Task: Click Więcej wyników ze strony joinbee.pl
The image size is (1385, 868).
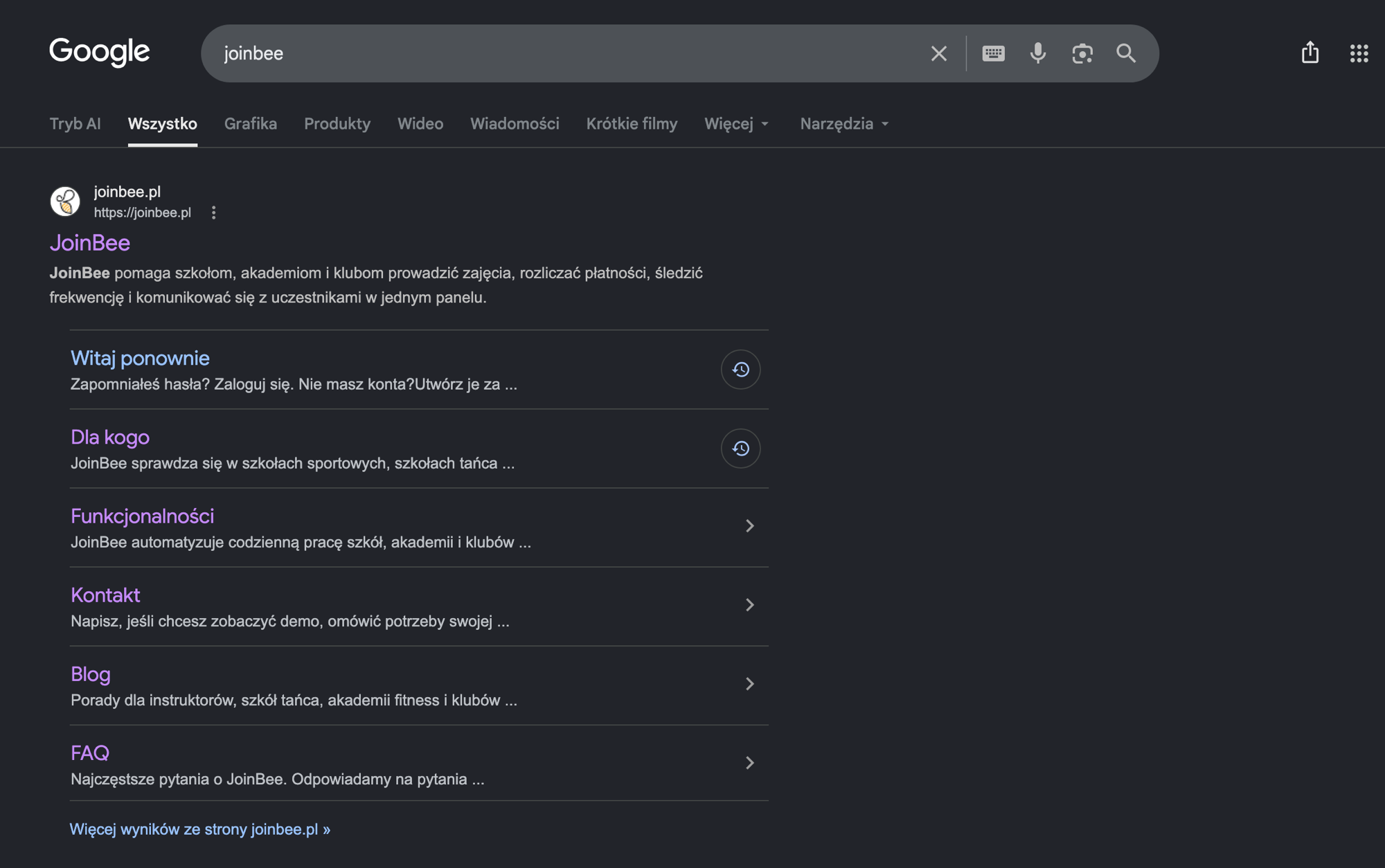Action: [199, 829]
